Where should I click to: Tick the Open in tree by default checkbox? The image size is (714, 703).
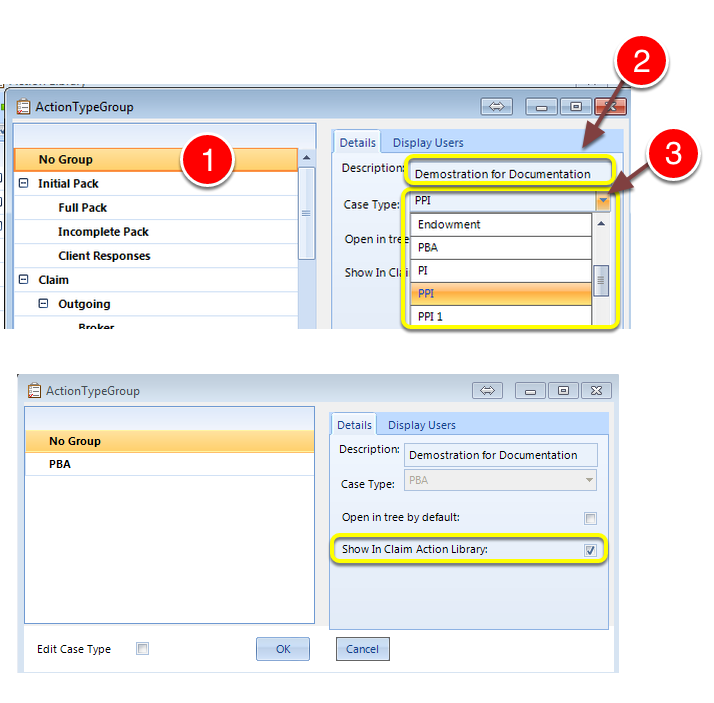[590, 518]
